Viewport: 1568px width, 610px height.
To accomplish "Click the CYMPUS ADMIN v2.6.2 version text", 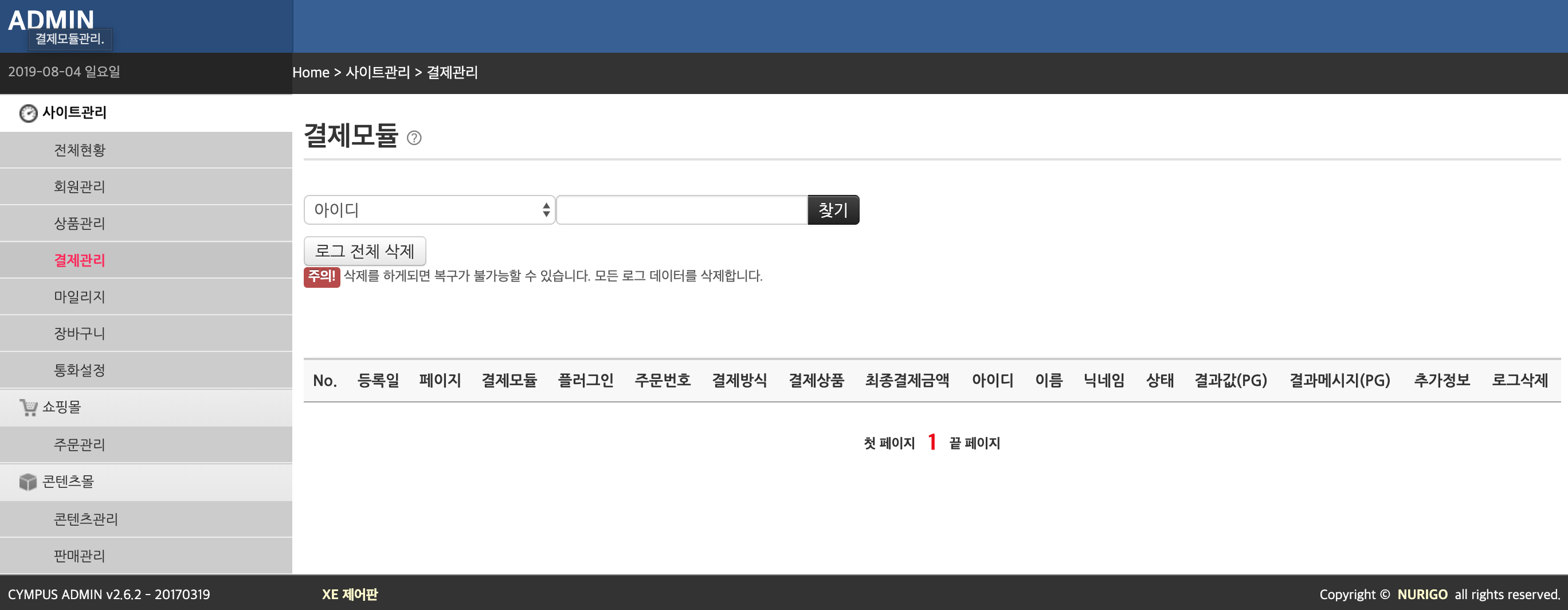I will 109,594.
